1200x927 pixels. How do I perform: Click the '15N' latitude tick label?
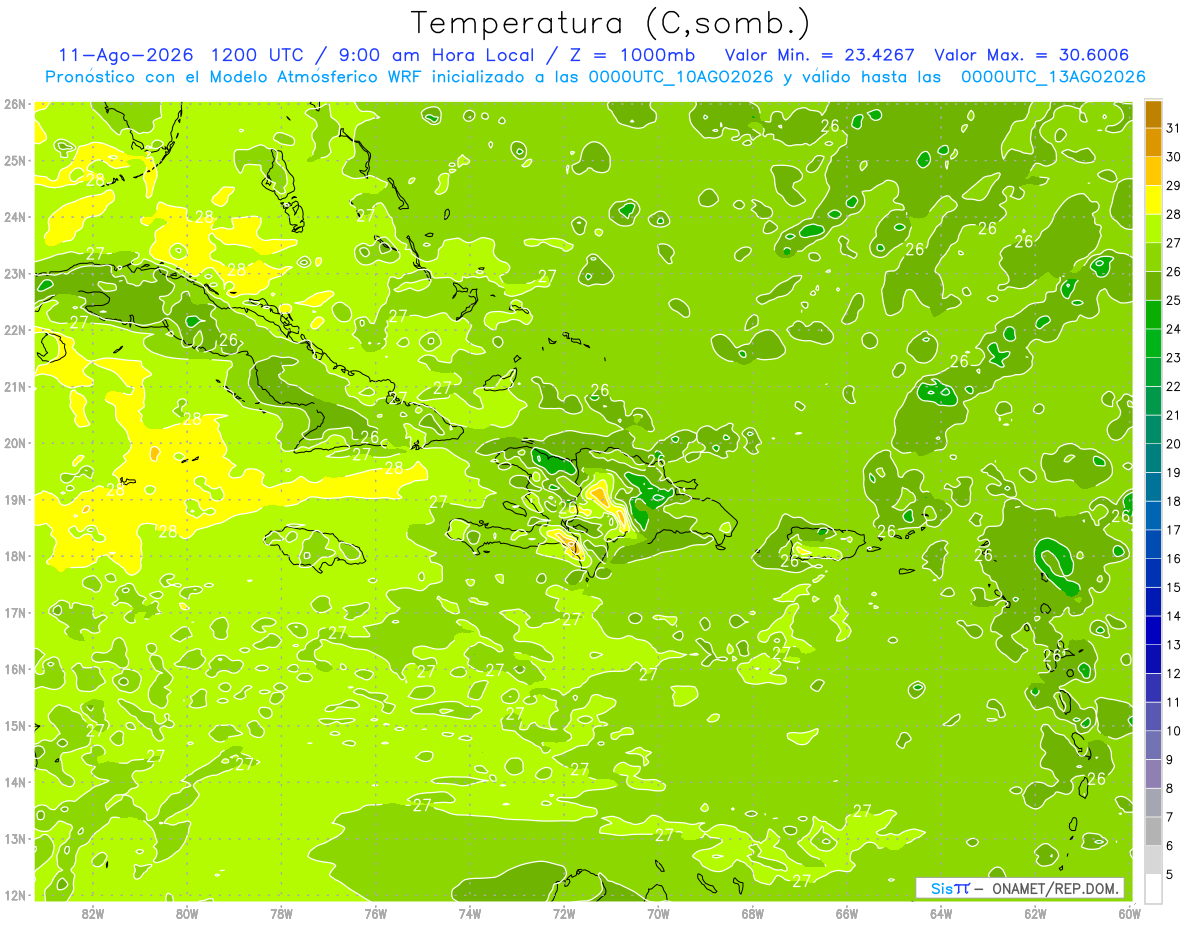[15, 726]
